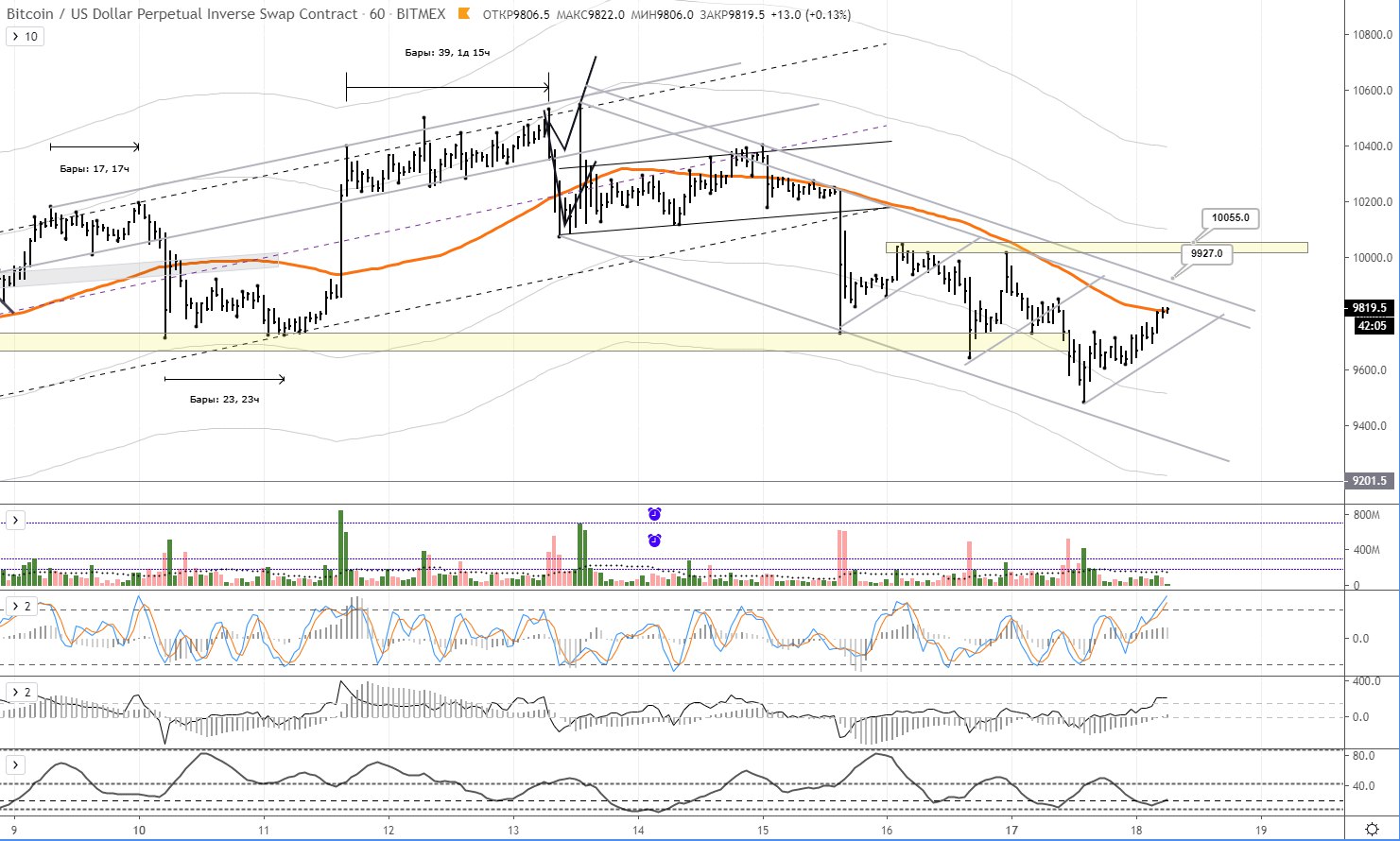Click the 9201.5 price level label
This screenshot has width=1400, height=841.
tap(1369, 481)
